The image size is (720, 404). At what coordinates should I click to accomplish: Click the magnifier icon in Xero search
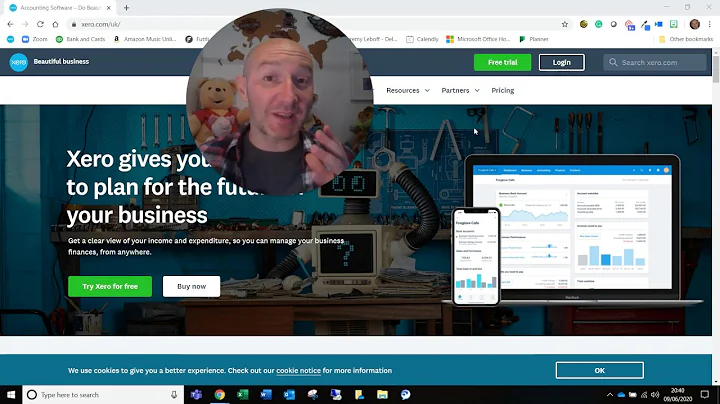coord(613,62)
